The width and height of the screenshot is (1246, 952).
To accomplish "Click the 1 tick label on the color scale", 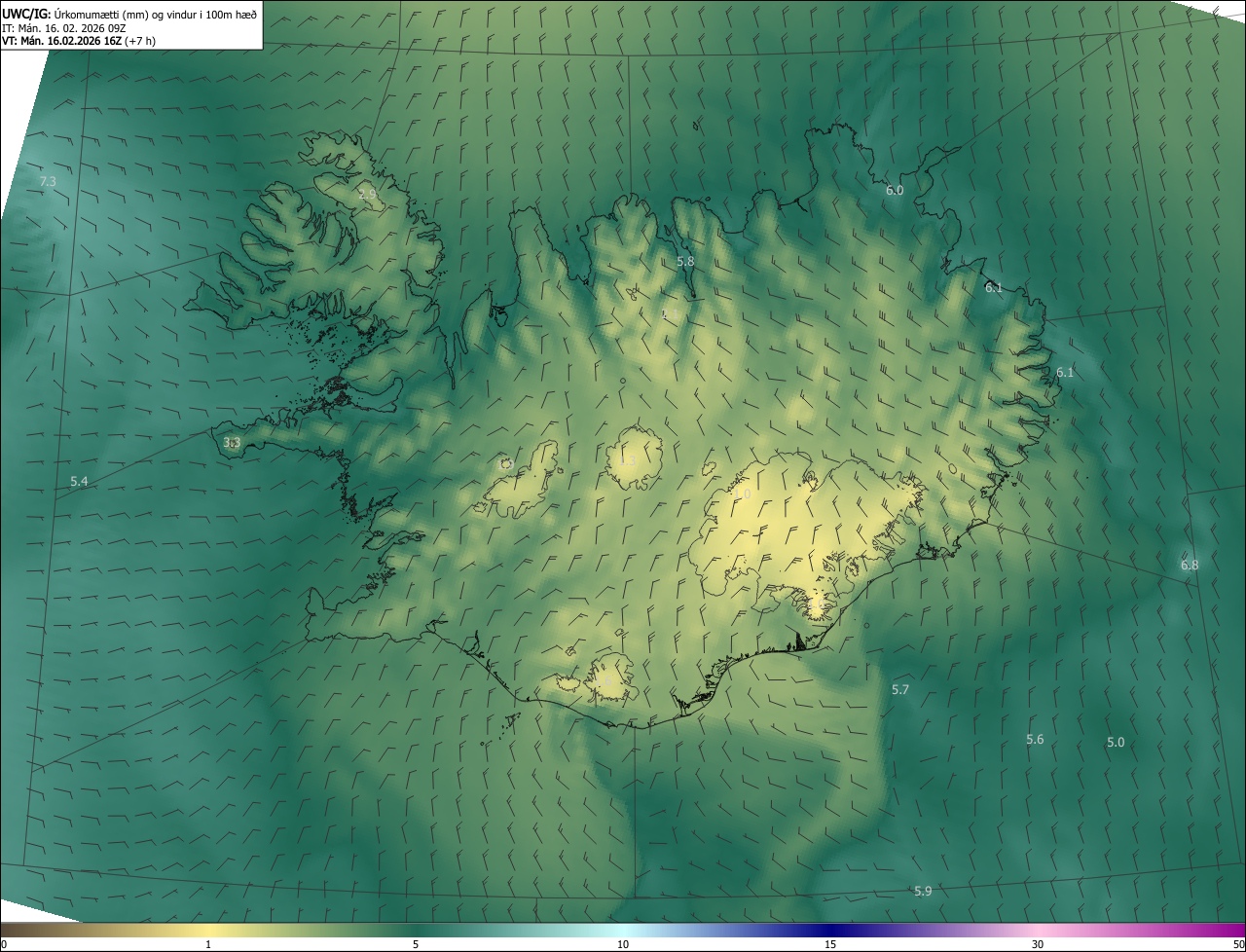I will pyautogui.click(x=208, y=945).
